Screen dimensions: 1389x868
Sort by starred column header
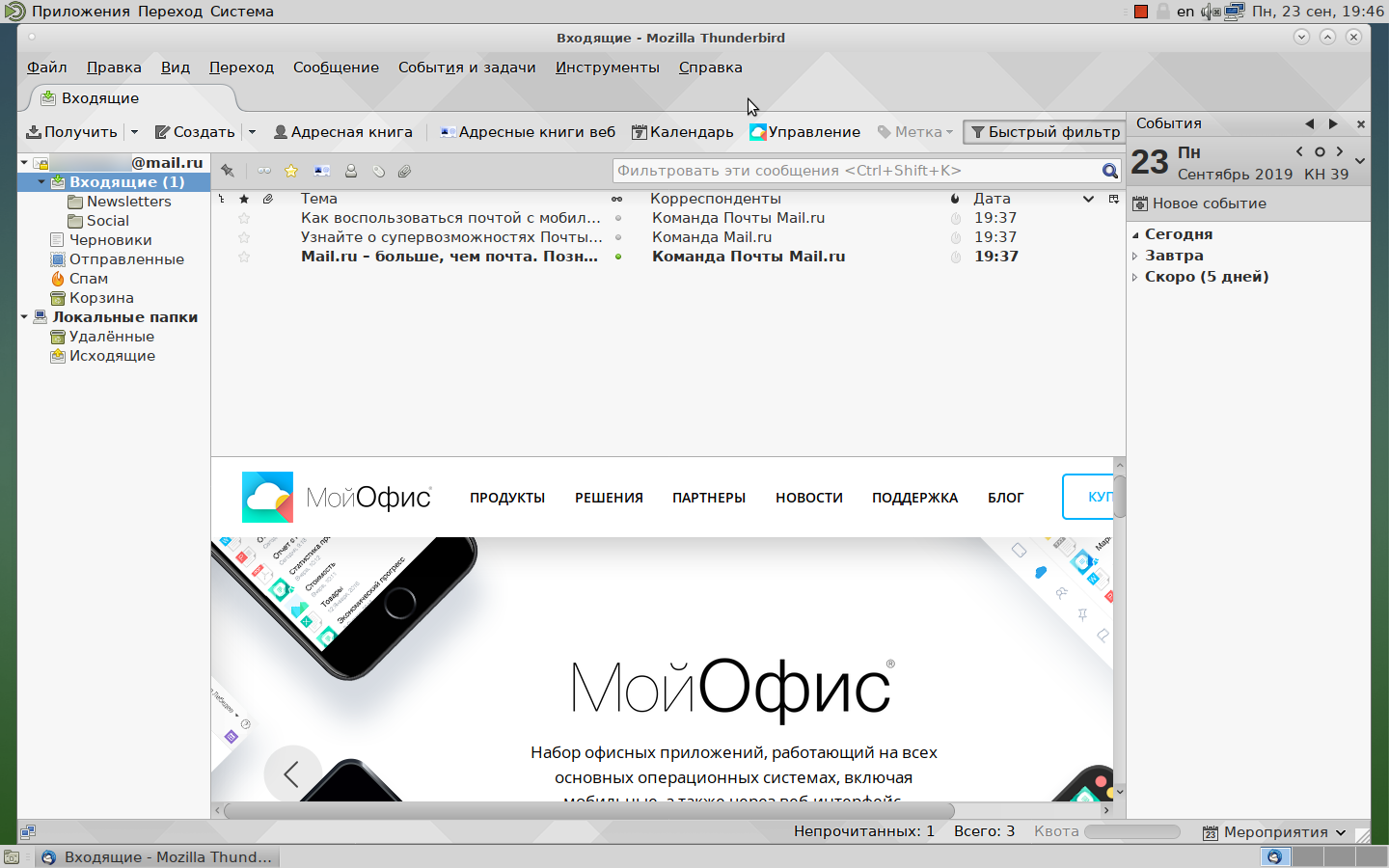(x=244, y=199)
